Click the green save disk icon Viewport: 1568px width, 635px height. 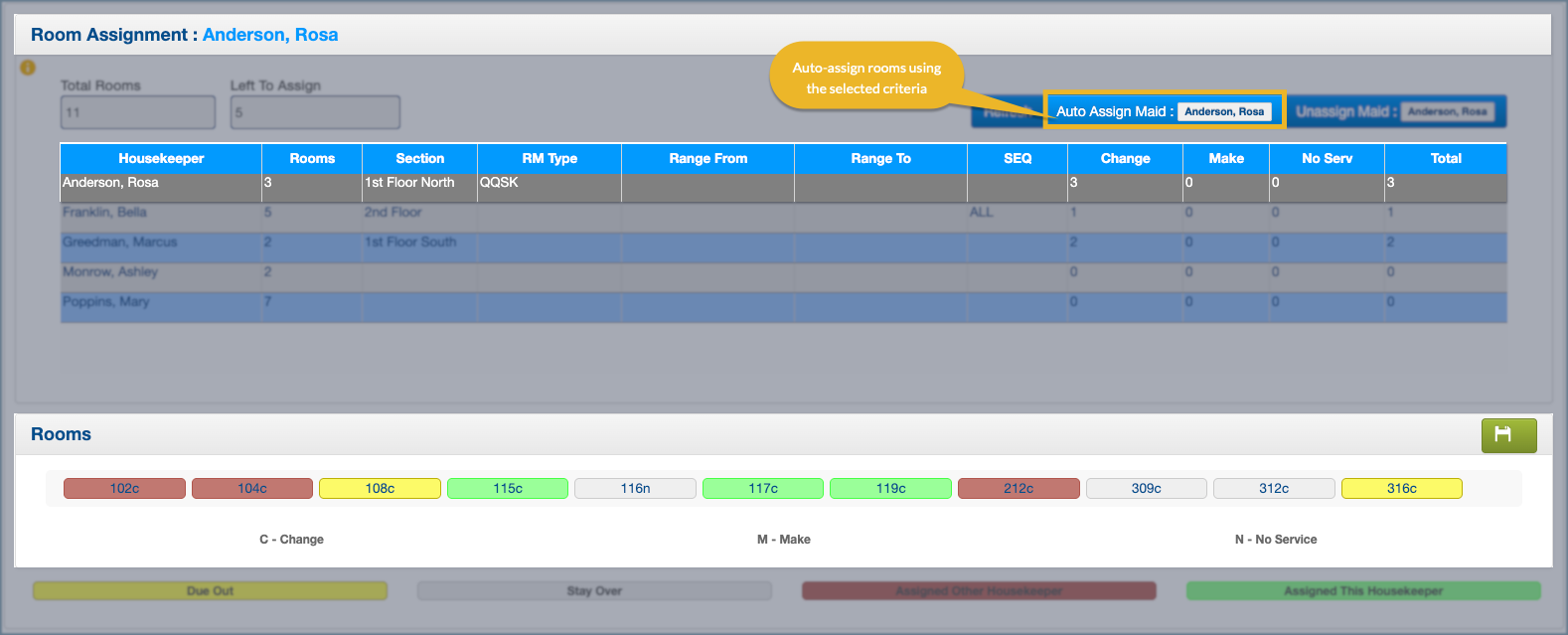(1508, 435)
